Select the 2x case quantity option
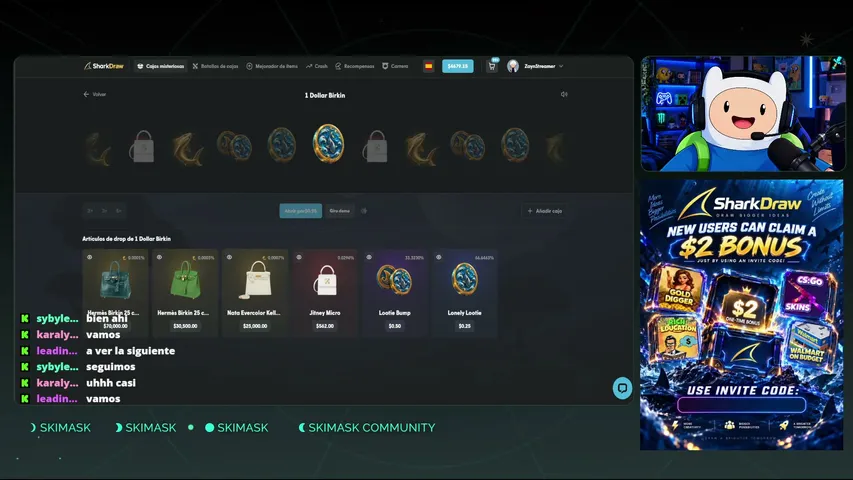Image resolution: width=853 pixels, height=480 pixels. pos(90,211)
